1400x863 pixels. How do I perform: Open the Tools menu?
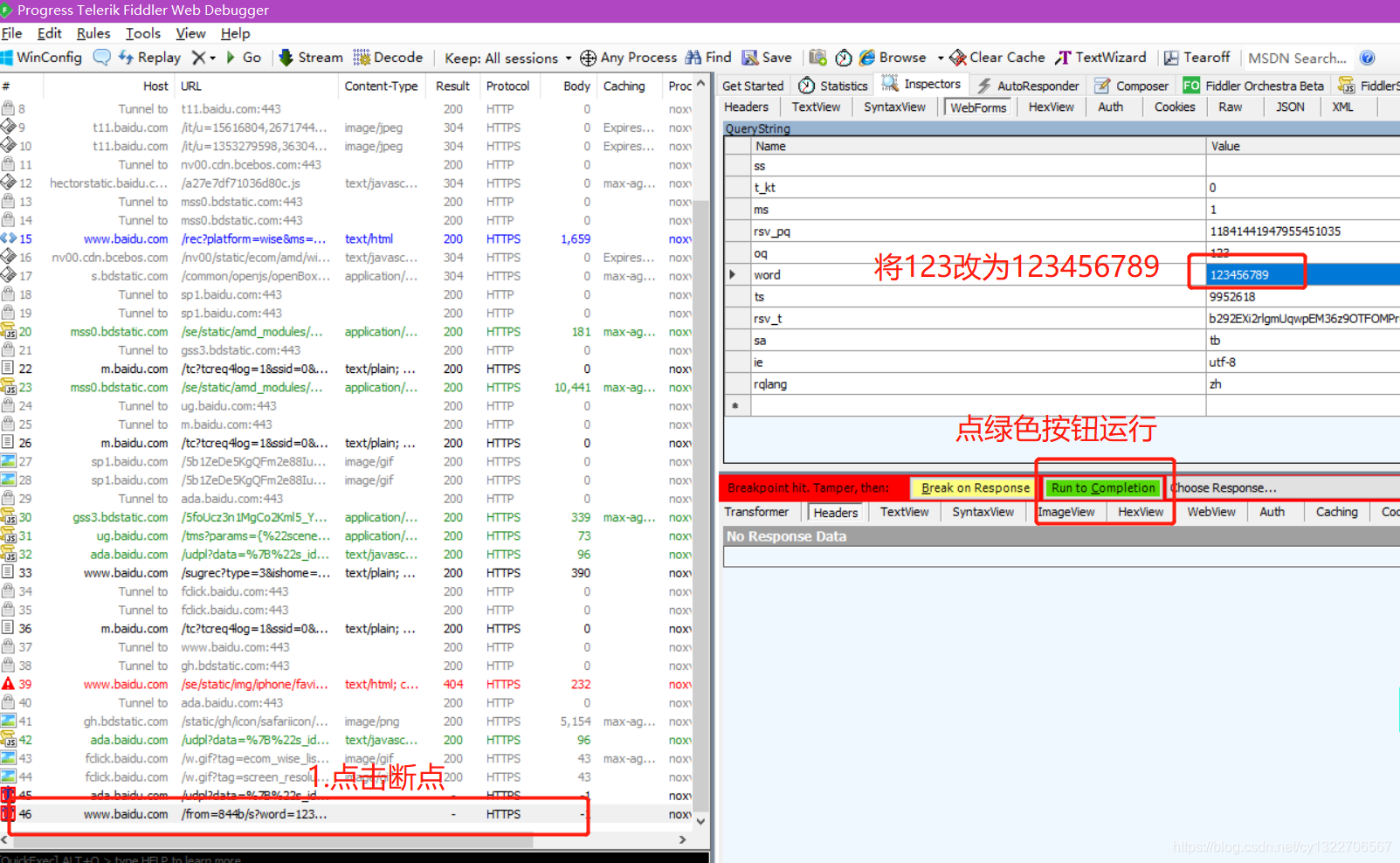[143, 33]
